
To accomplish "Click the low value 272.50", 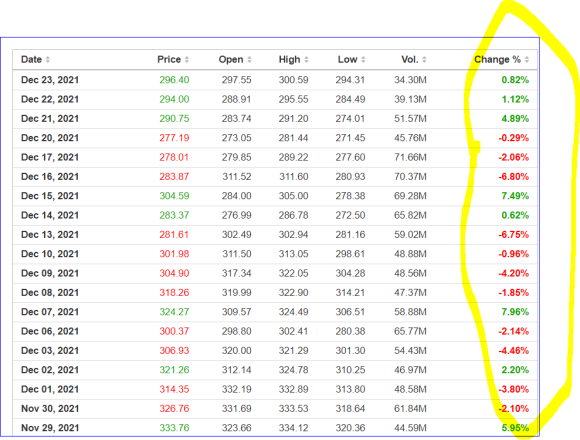I will click(350, 215).
